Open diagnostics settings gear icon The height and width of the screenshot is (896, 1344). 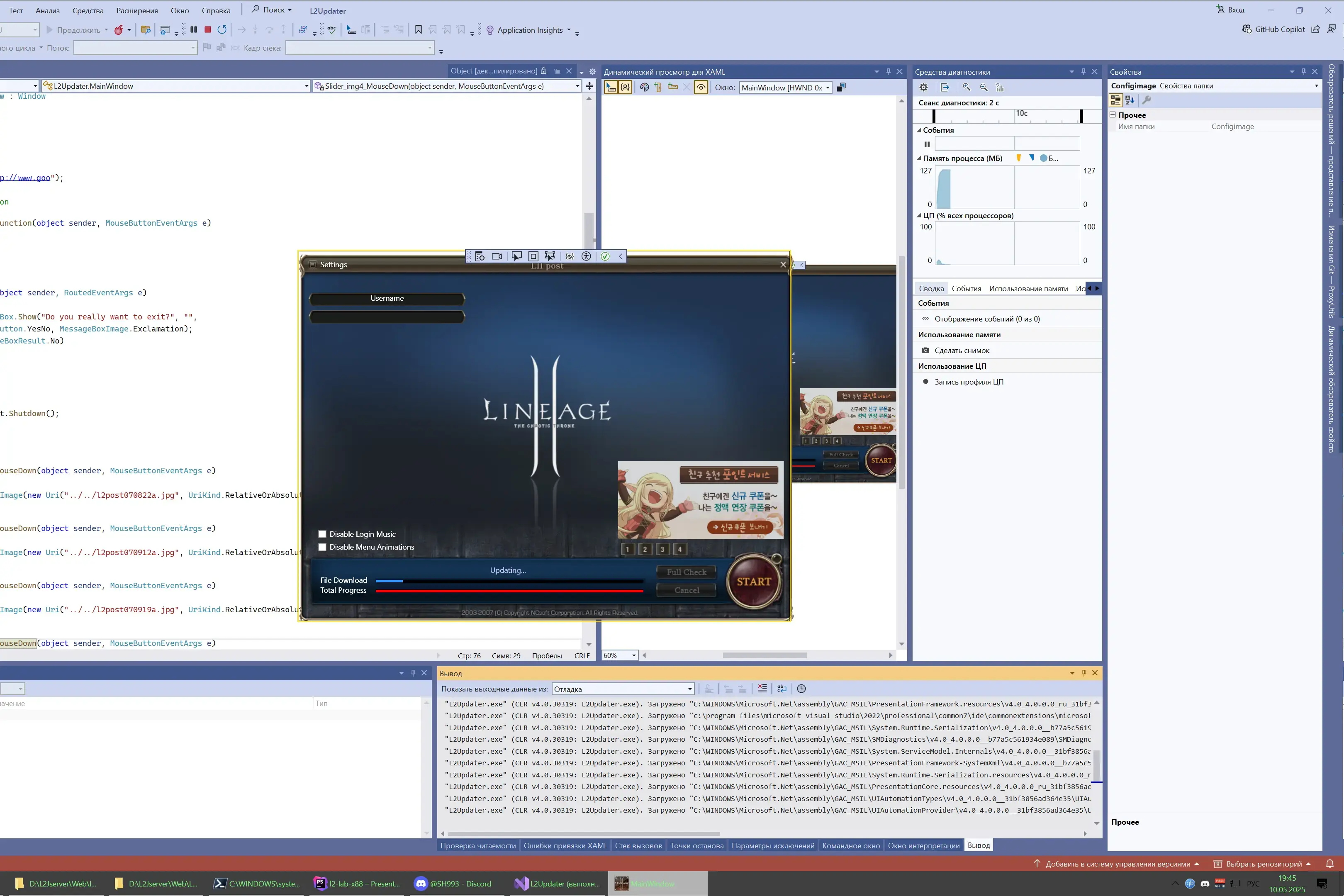tap(923, 88)
